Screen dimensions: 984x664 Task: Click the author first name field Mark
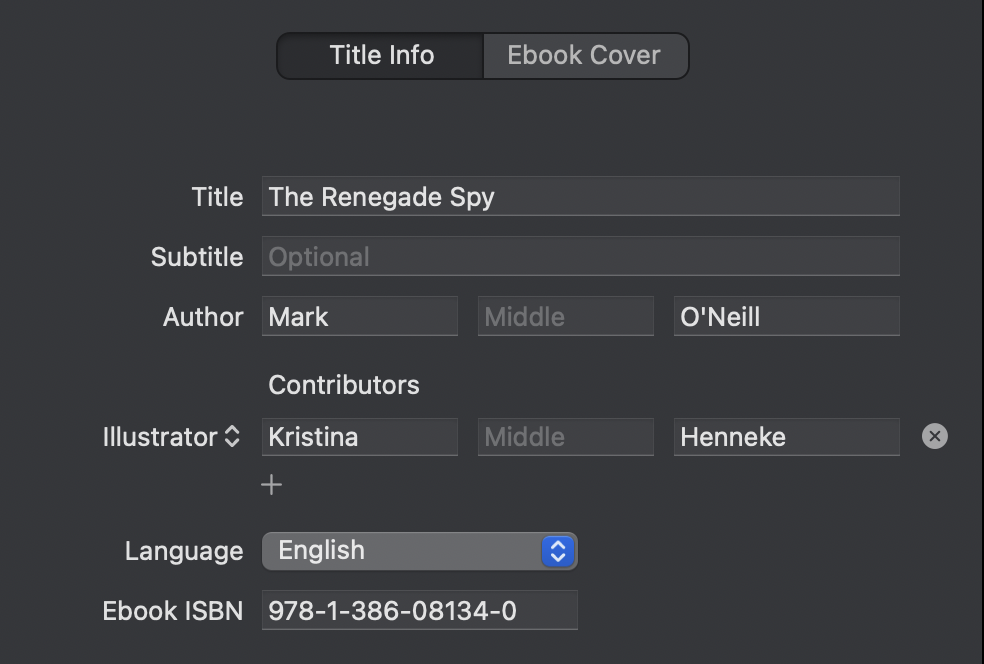[359, 317]
